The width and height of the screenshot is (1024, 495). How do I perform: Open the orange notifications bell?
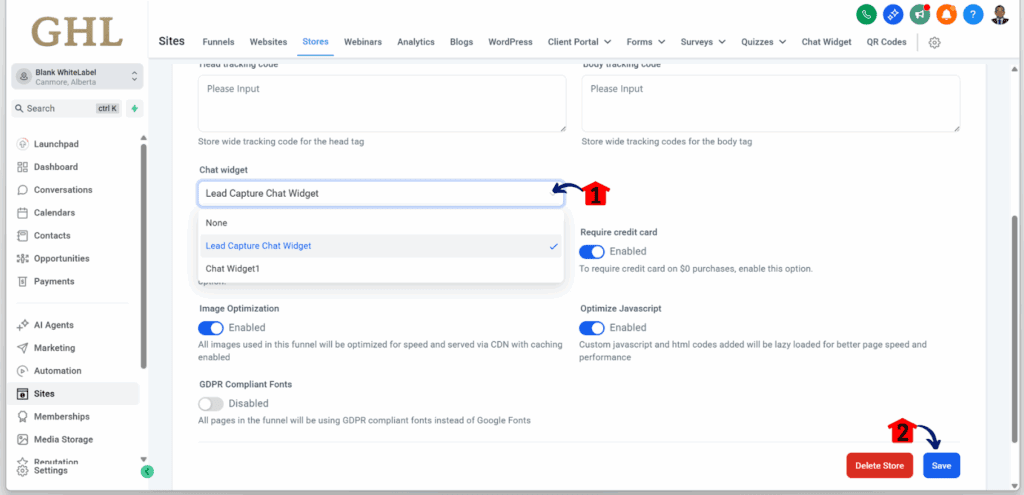click(x=946, y=14)
